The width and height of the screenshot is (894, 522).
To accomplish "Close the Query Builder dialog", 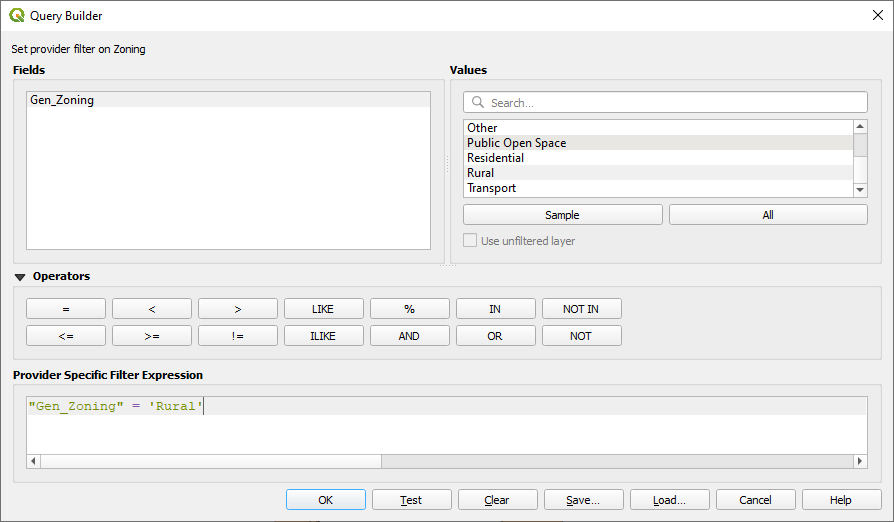I will (x=877, y=15).
